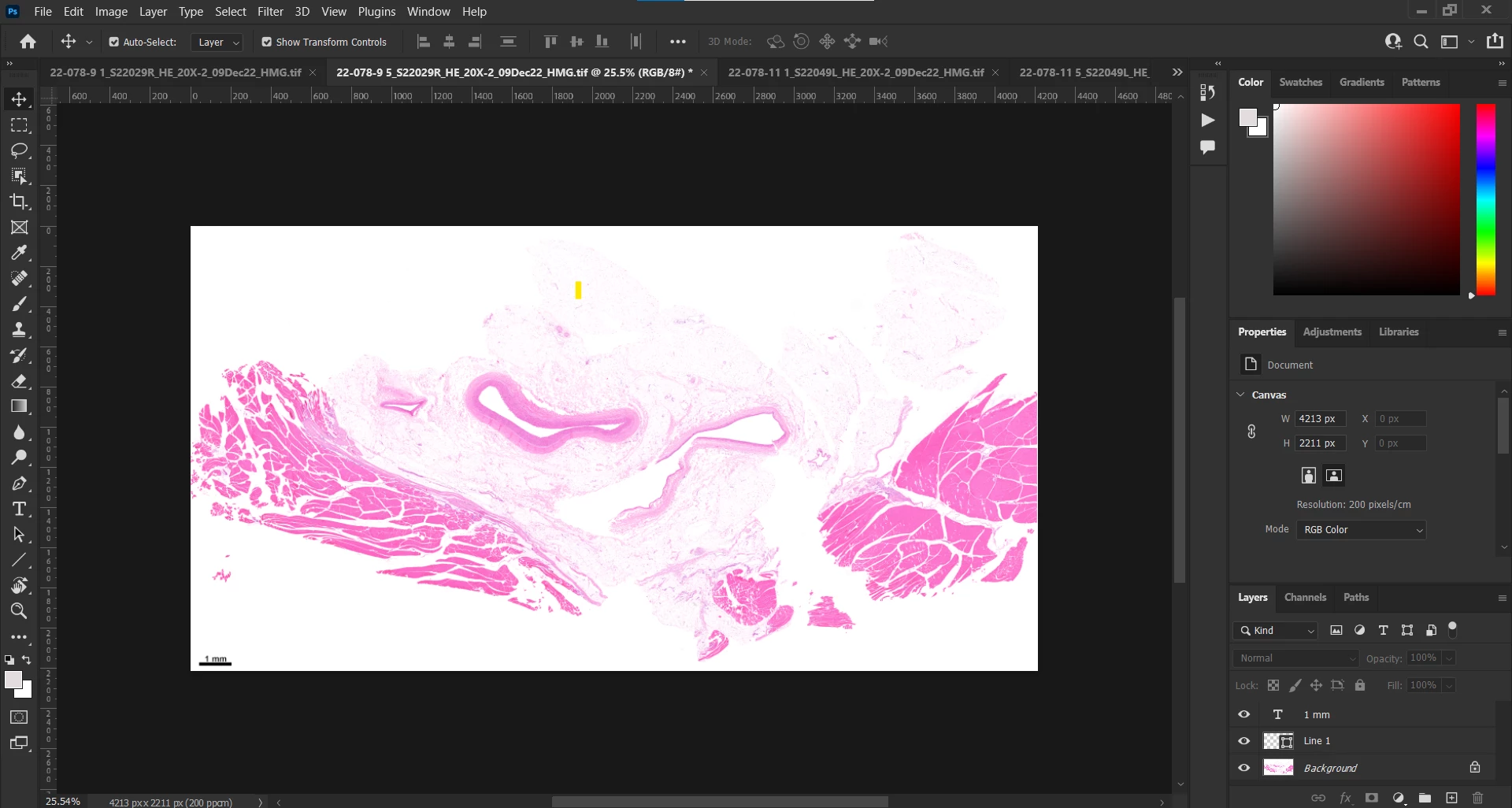
Task: Toggle Quick Mask mode
Action: (x=19, y=717)
